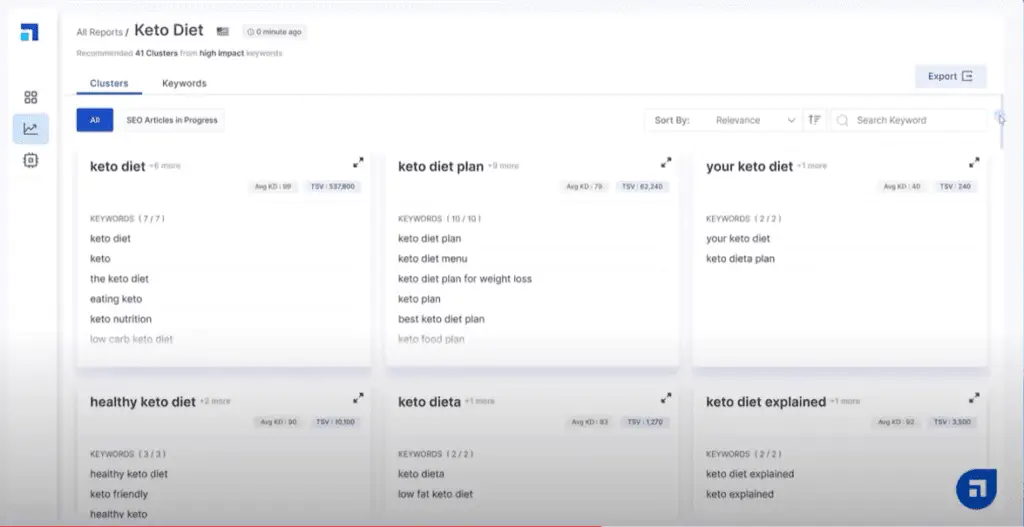Image resolution: width=1024 pixels, height=527 pixels.
Task: Click keyword 'keto friendly'
Action: pyautogui.click(x=119, y=494)
